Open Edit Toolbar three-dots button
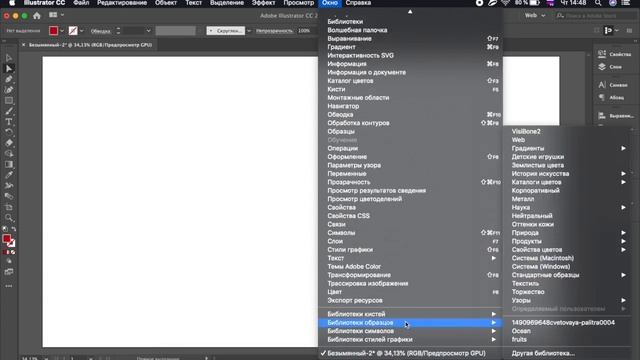Viewport: 640px width, 360px height. point(9,286)
